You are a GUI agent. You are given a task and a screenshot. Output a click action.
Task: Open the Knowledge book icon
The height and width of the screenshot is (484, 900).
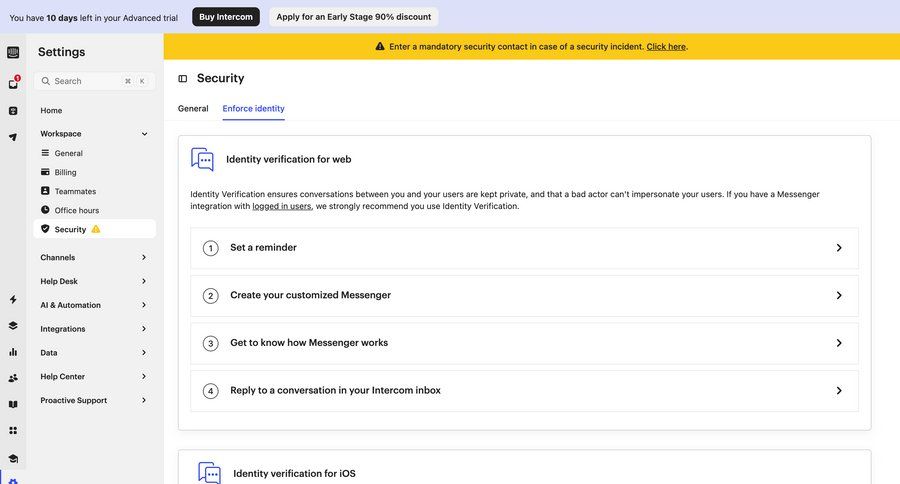coord(13,404)
